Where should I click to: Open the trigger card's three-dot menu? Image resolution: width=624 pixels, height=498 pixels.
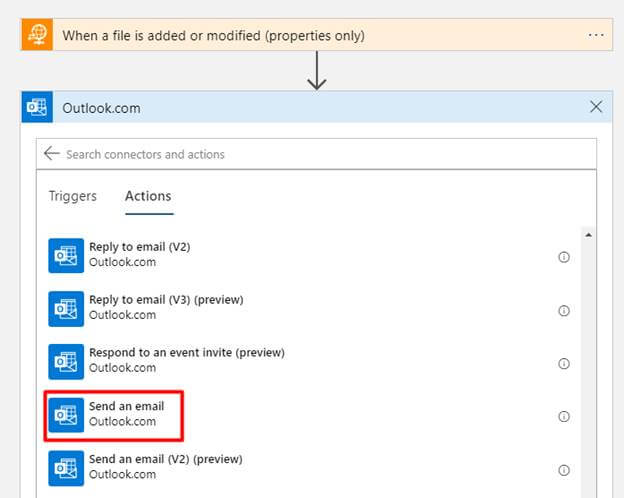click(x=596, y=35)
